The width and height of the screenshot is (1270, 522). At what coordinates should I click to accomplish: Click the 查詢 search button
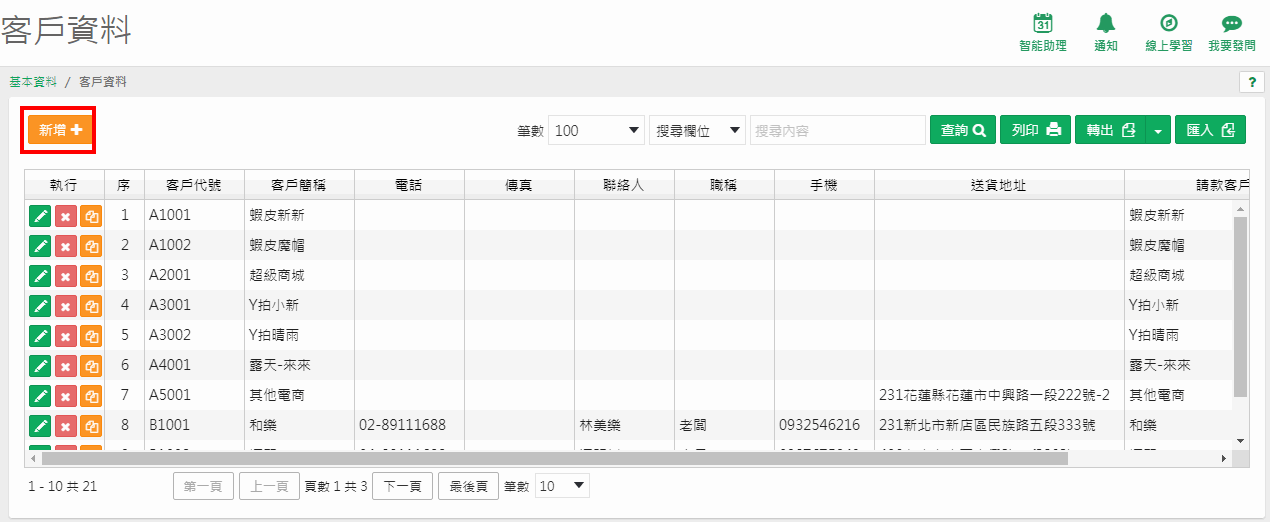(963, 130)
